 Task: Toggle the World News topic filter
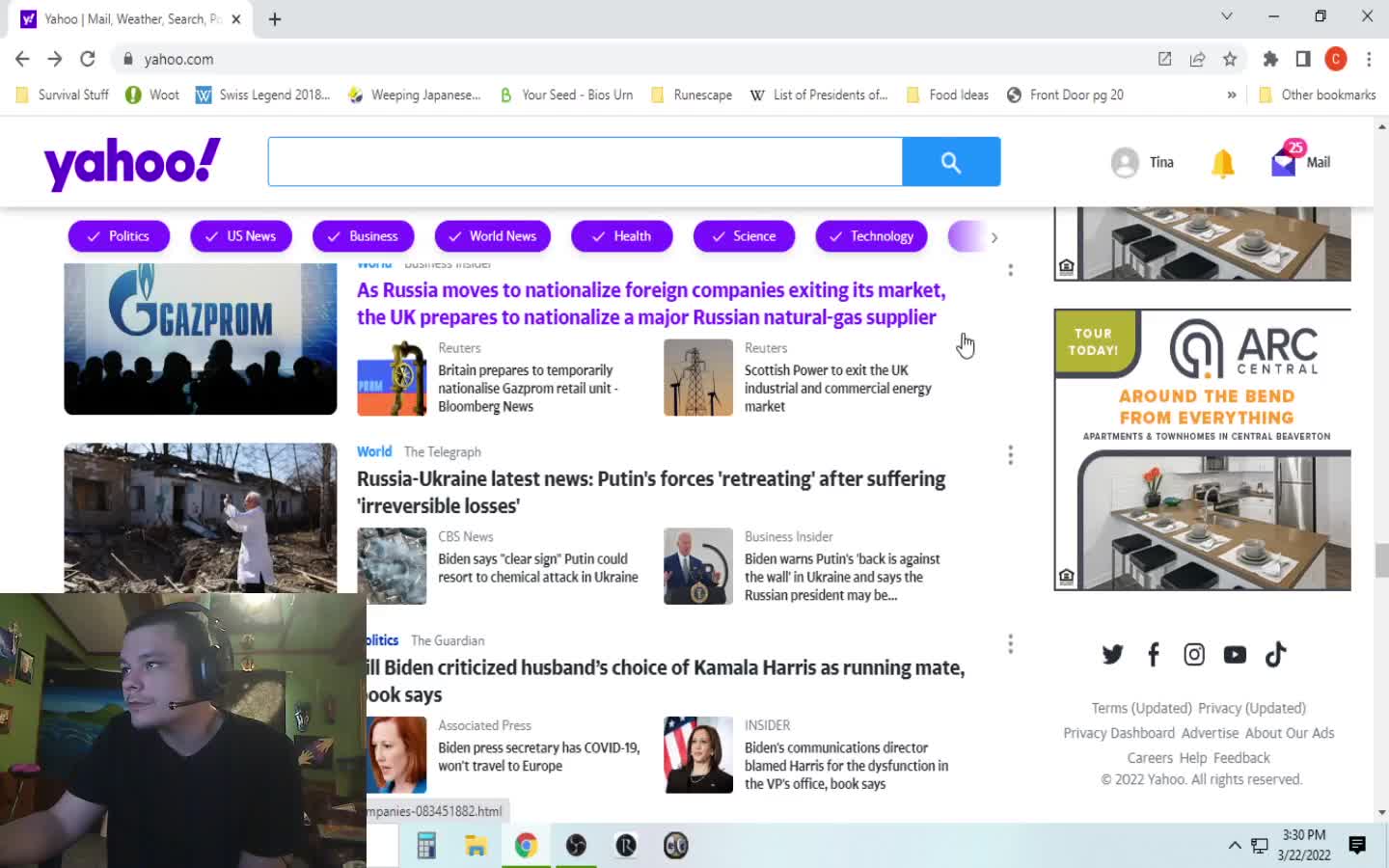click(x=493, y=236)
